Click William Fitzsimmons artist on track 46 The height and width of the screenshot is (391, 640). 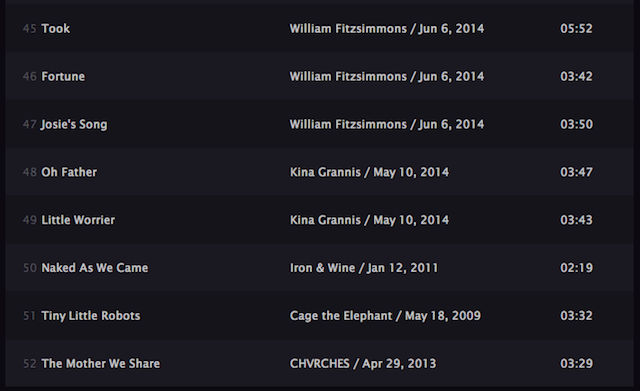coord(348,76)
